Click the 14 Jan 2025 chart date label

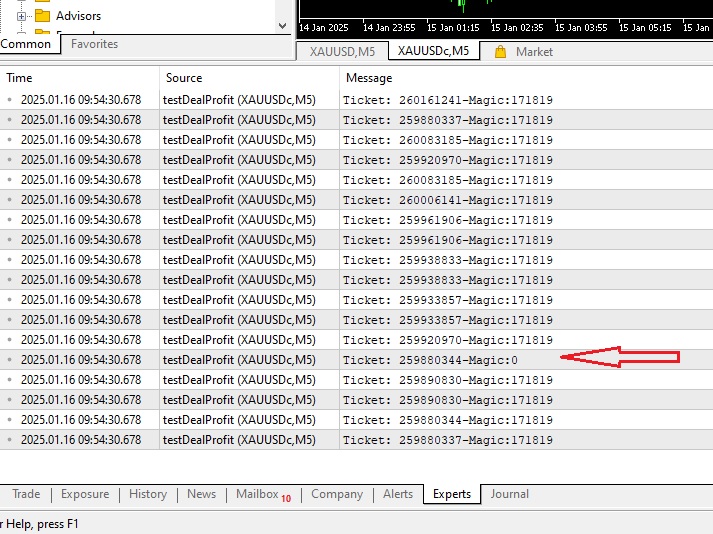pyautogui.click(x=323, y=28)
